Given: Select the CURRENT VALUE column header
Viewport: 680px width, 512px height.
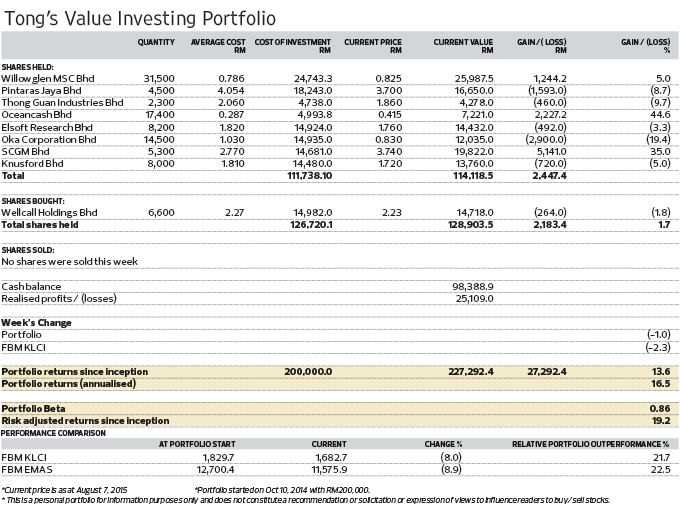Looking at the screenshot, I should coord(463,46).
